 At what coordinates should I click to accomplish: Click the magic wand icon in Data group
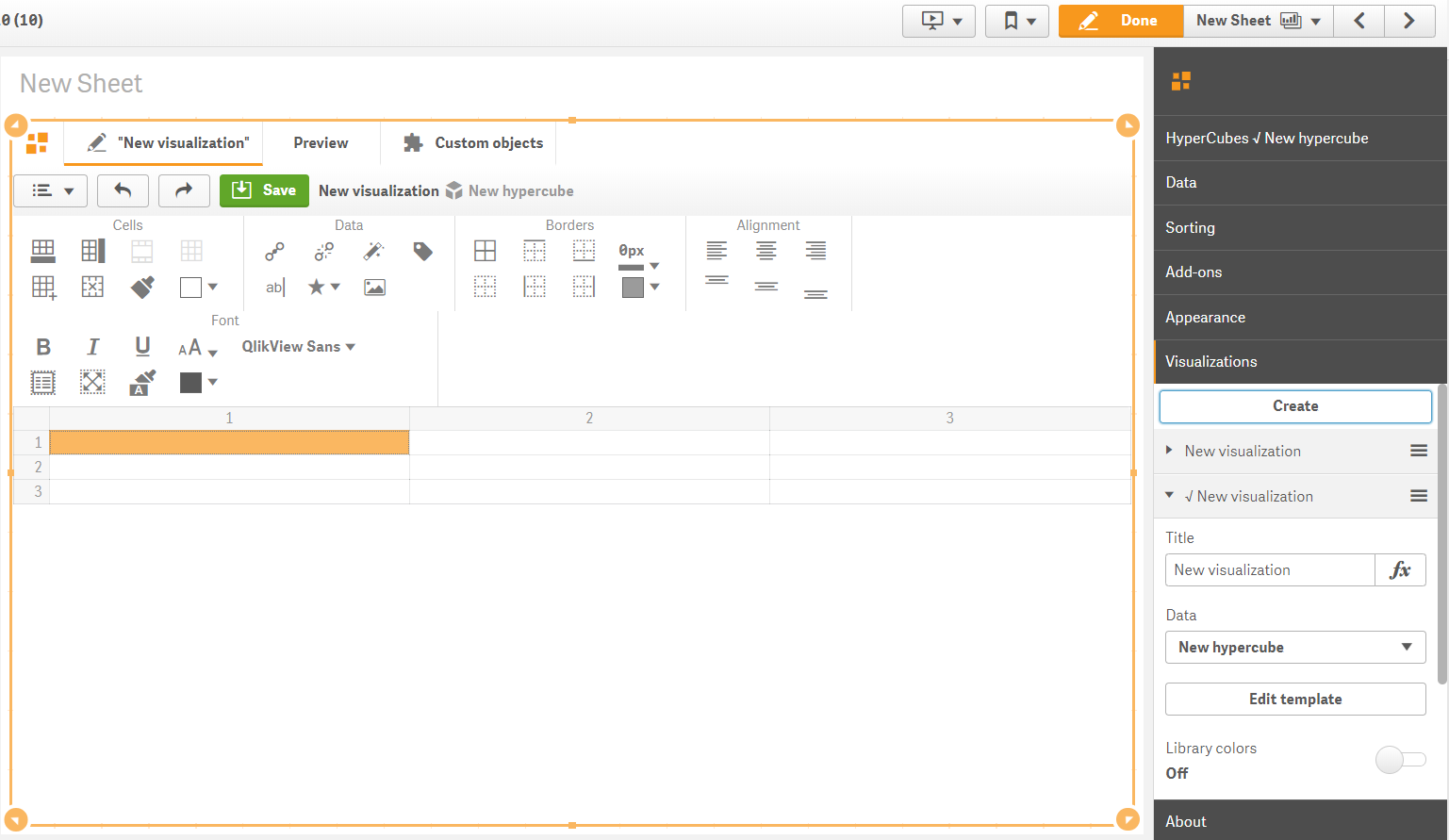coord(373,251)
